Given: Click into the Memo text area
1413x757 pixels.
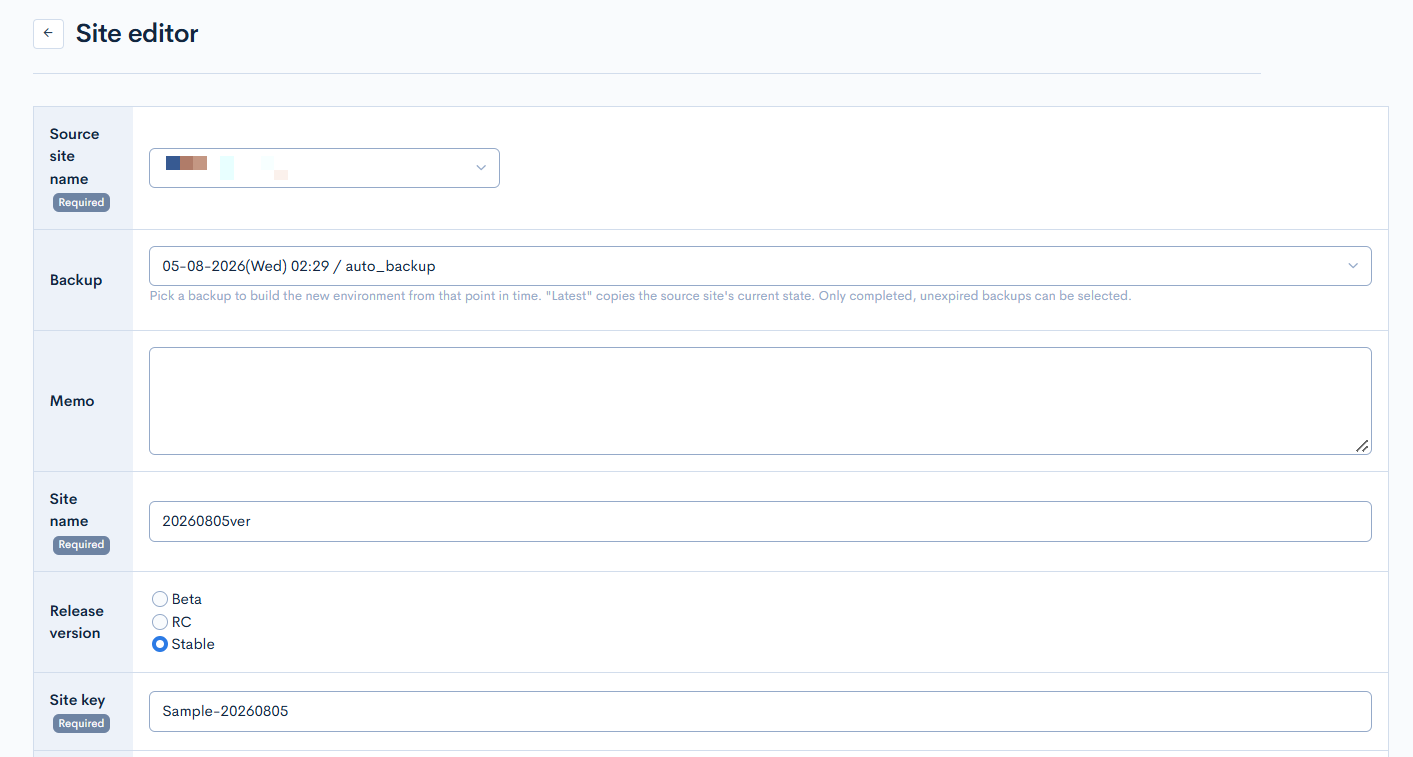Looking at the screenshot, I should (x=760, y=401).
